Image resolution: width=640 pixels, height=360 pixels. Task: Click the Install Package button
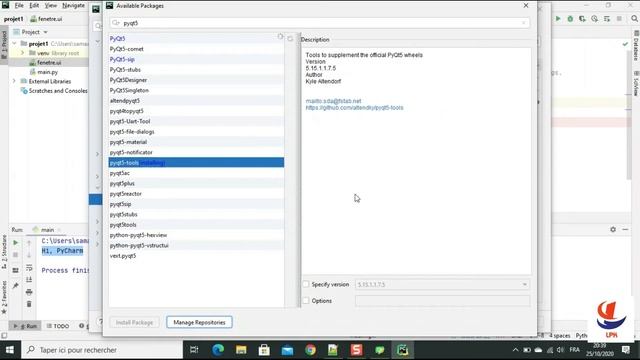coord(134,322)
